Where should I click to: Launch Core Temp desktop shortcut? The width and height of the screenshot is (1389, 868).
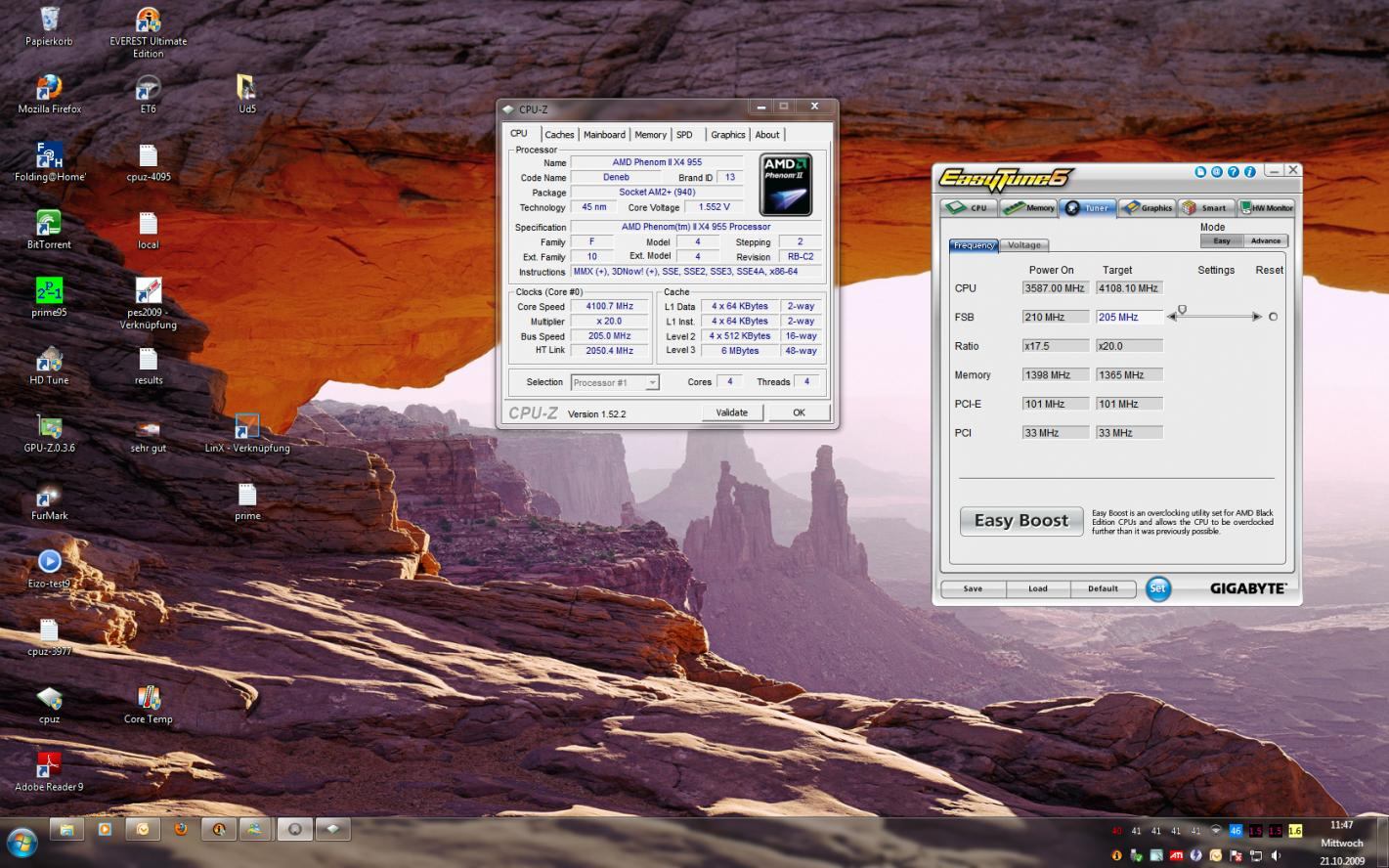[x=148, y=703]
